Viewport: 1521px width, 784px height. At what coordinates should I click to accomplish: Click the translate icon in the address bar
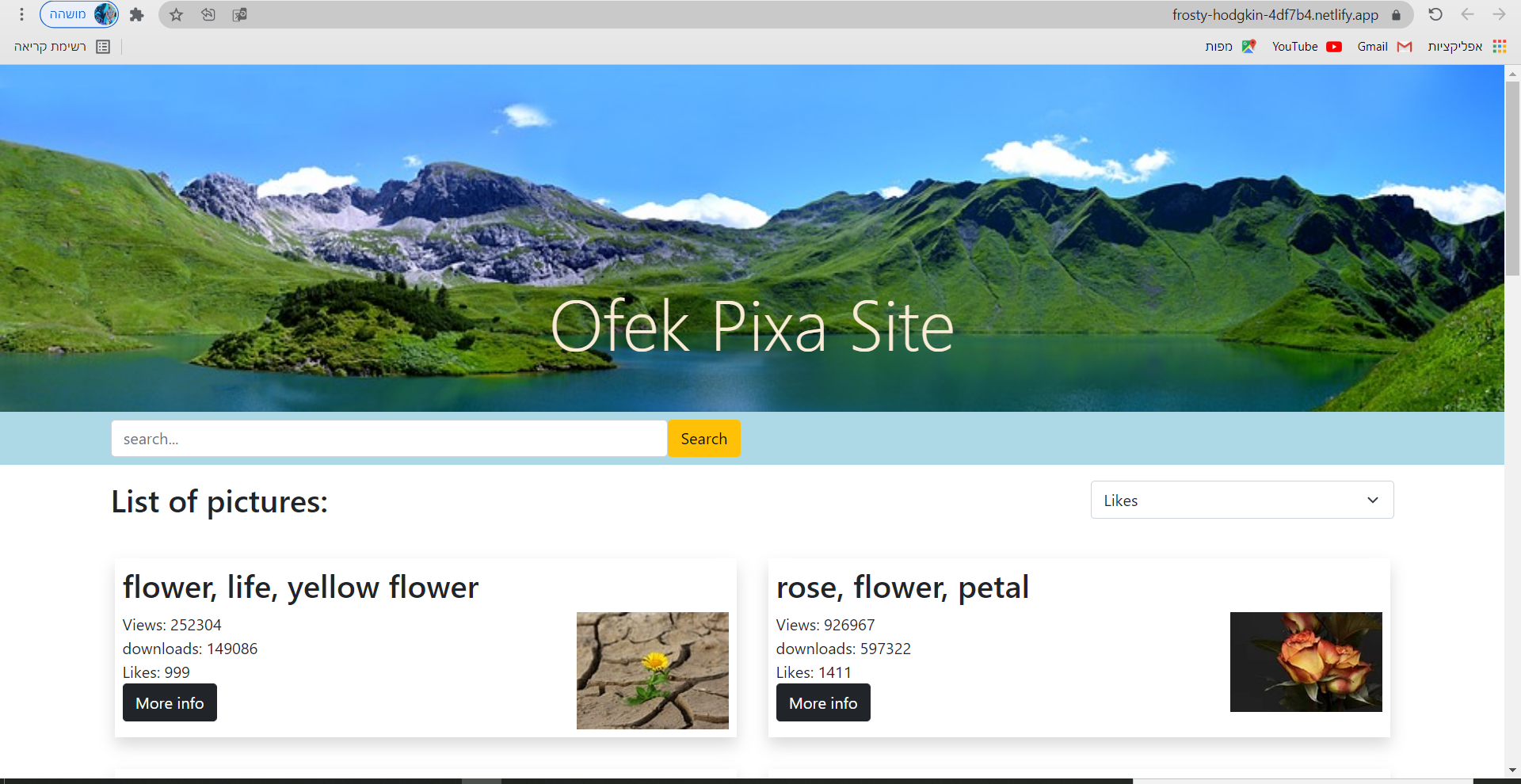[239, 14]
